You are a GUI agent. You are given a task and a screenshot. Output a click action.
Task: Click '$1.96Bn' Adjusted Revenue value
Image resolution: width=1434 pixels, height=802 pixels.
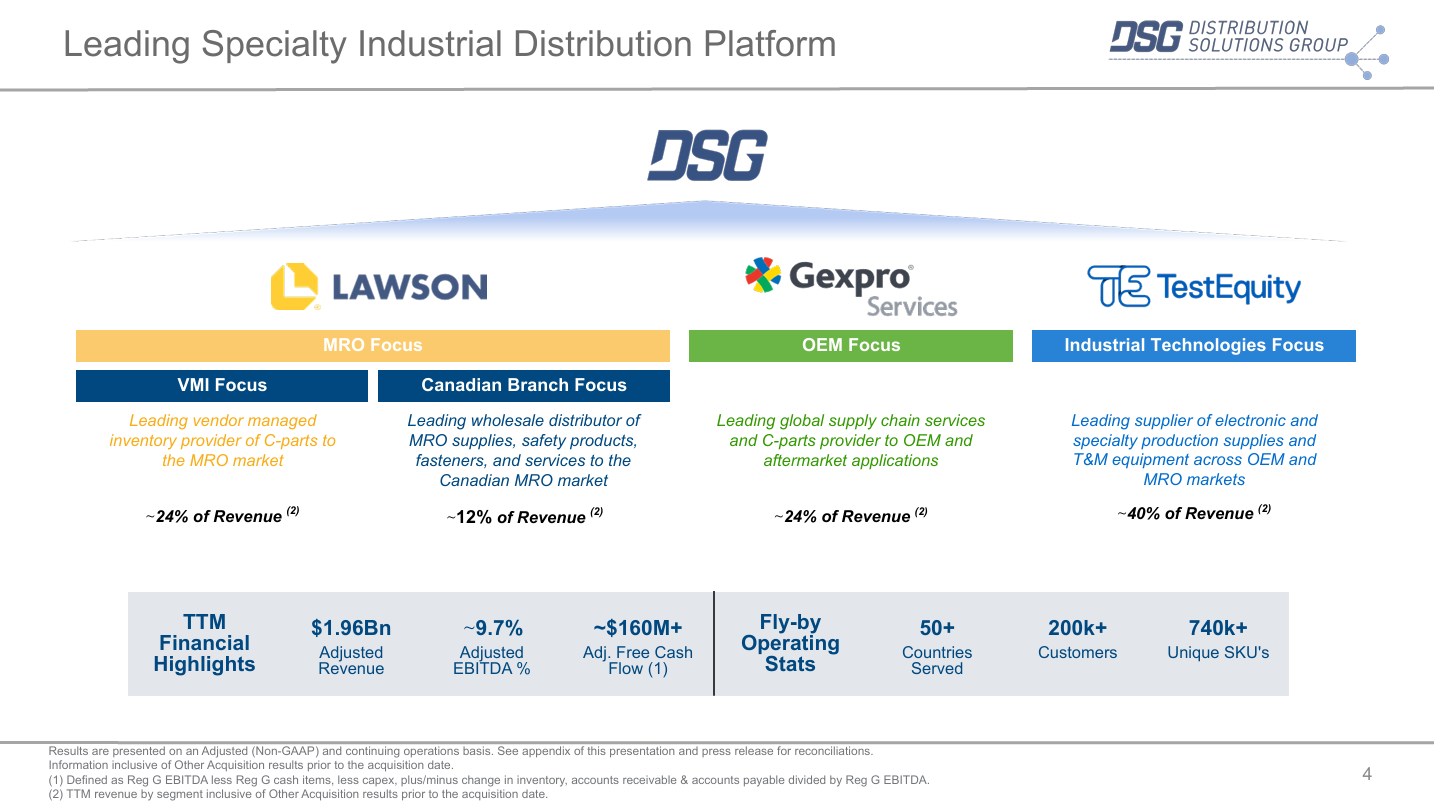(x=351, y=628)
